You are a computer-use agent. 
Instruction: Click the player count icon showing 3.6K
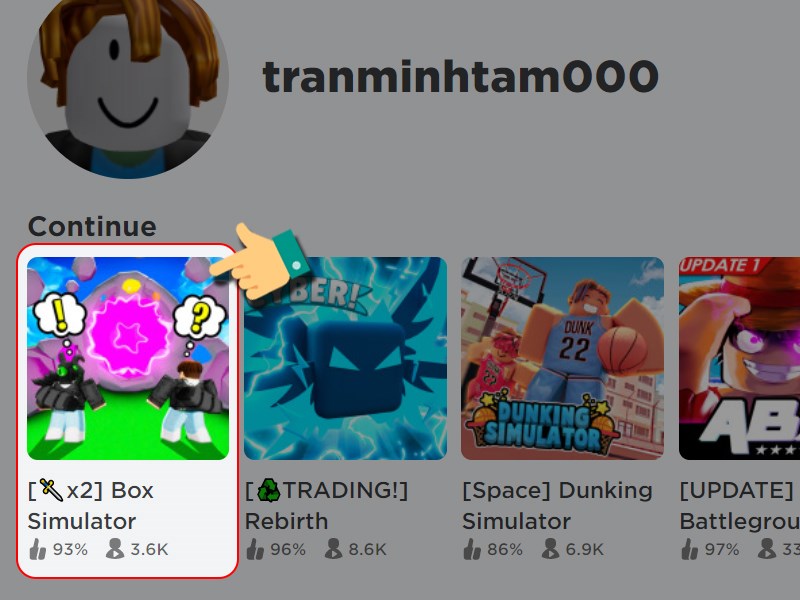(x=115, y=549)
